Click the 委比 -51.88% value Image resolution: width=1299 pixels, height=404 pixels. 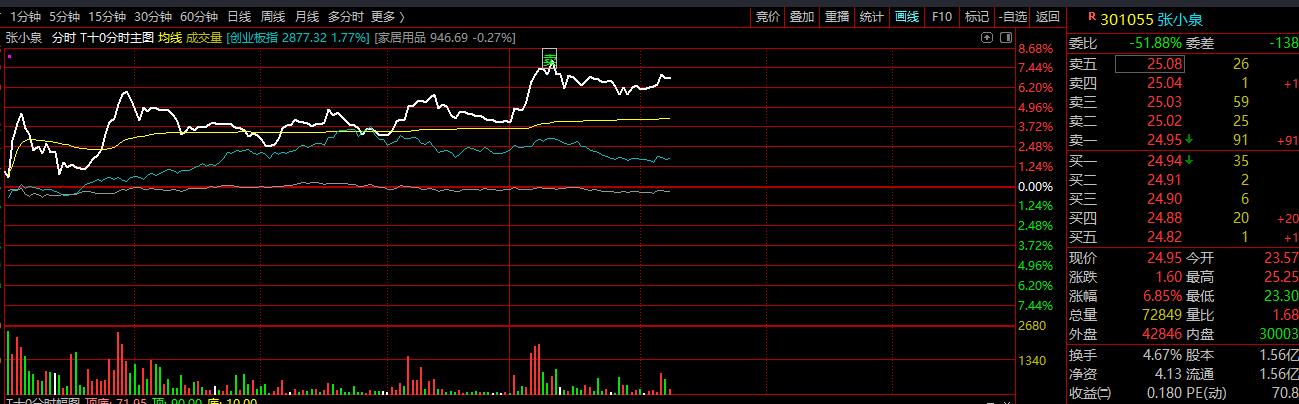1155,44
